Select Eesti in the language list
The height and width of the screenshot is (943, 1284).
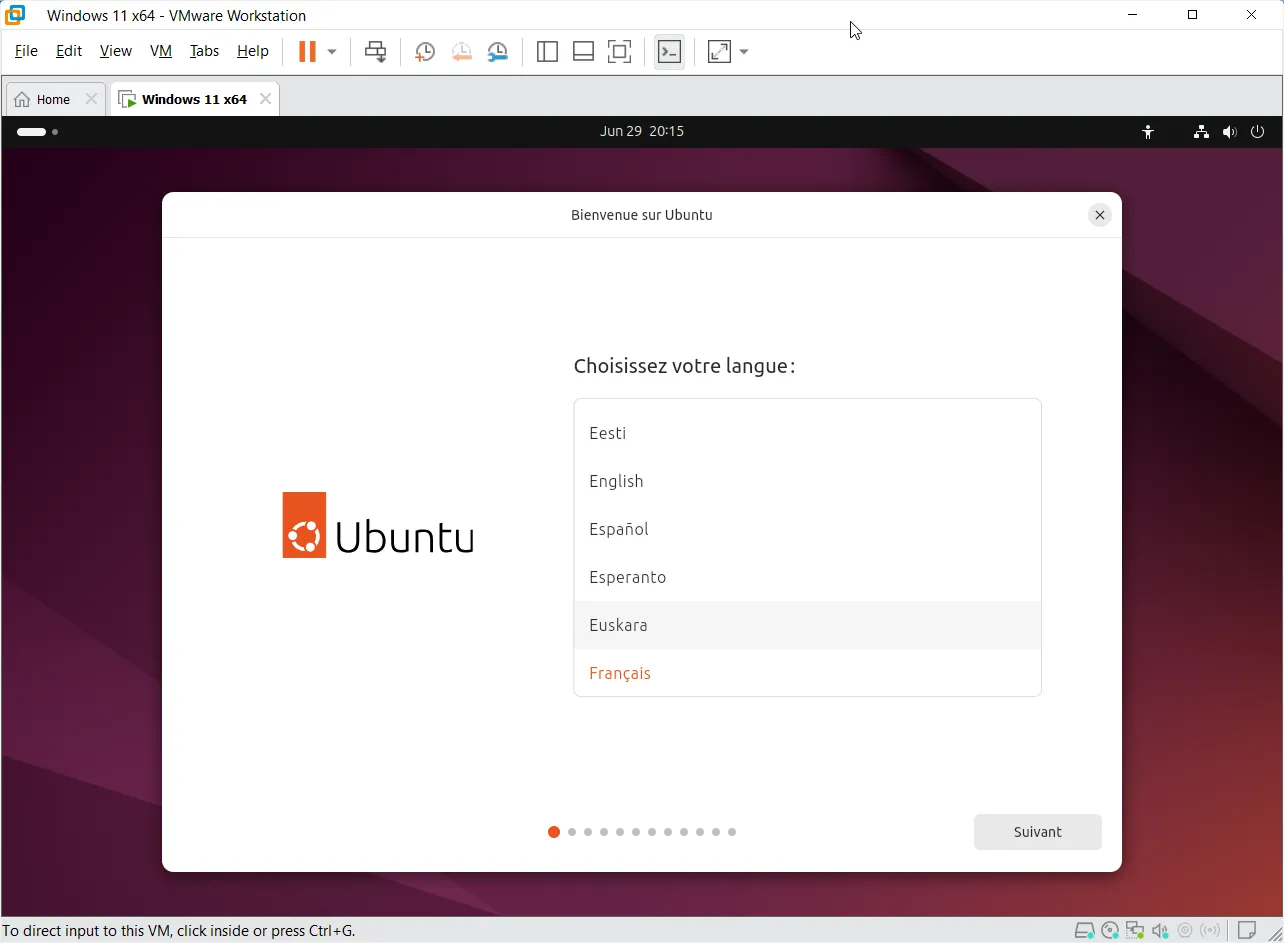pyautogui.click(x=807, y=433)
